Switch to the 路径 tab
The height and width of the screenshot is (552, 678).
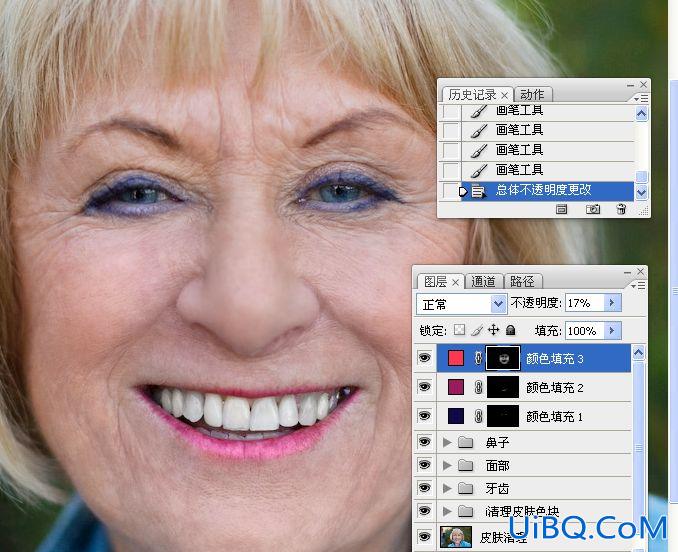pyautogui.click(x=522, y=282)
